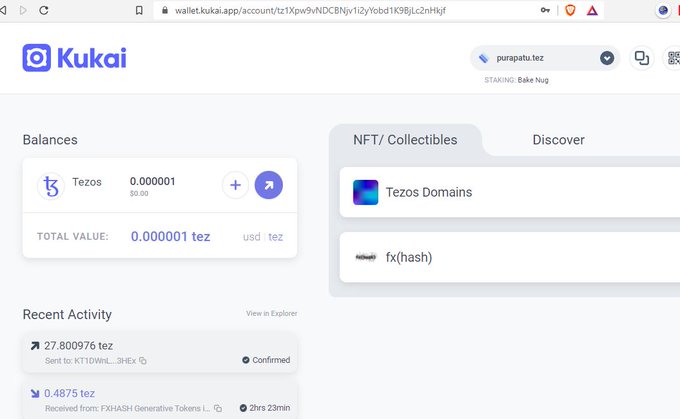
Task: Copy the account address with the copy icon
Action: pos(641,58)
